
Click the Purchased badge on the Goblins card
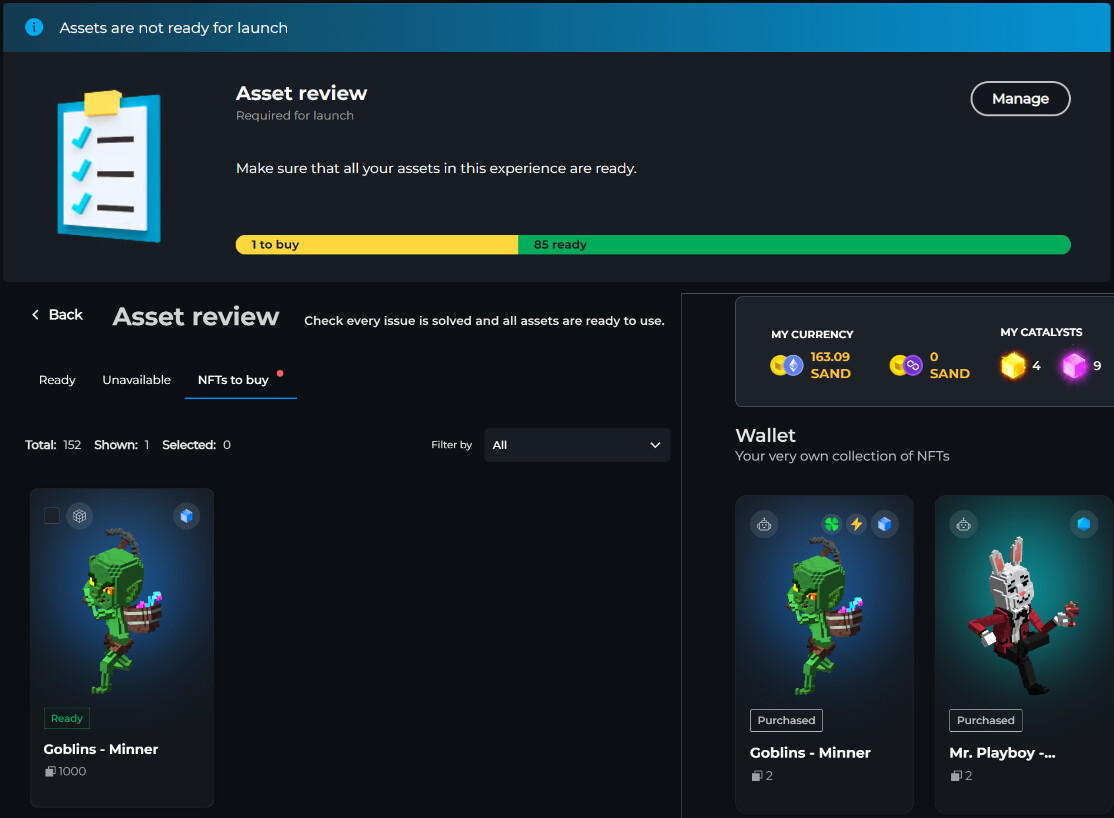point(786,720)
